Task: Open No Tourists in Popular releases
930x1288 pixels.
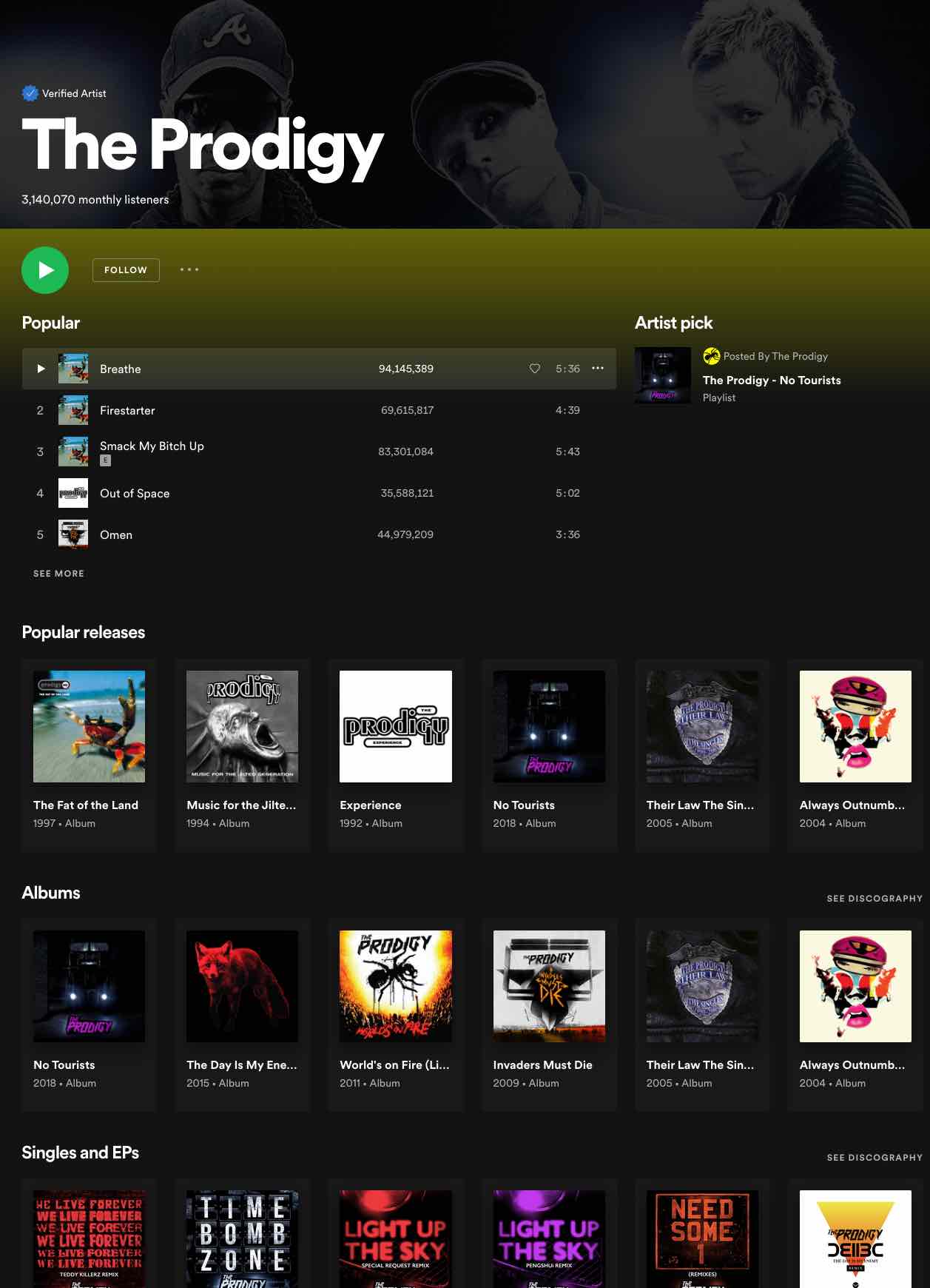Action: [549, 726]
